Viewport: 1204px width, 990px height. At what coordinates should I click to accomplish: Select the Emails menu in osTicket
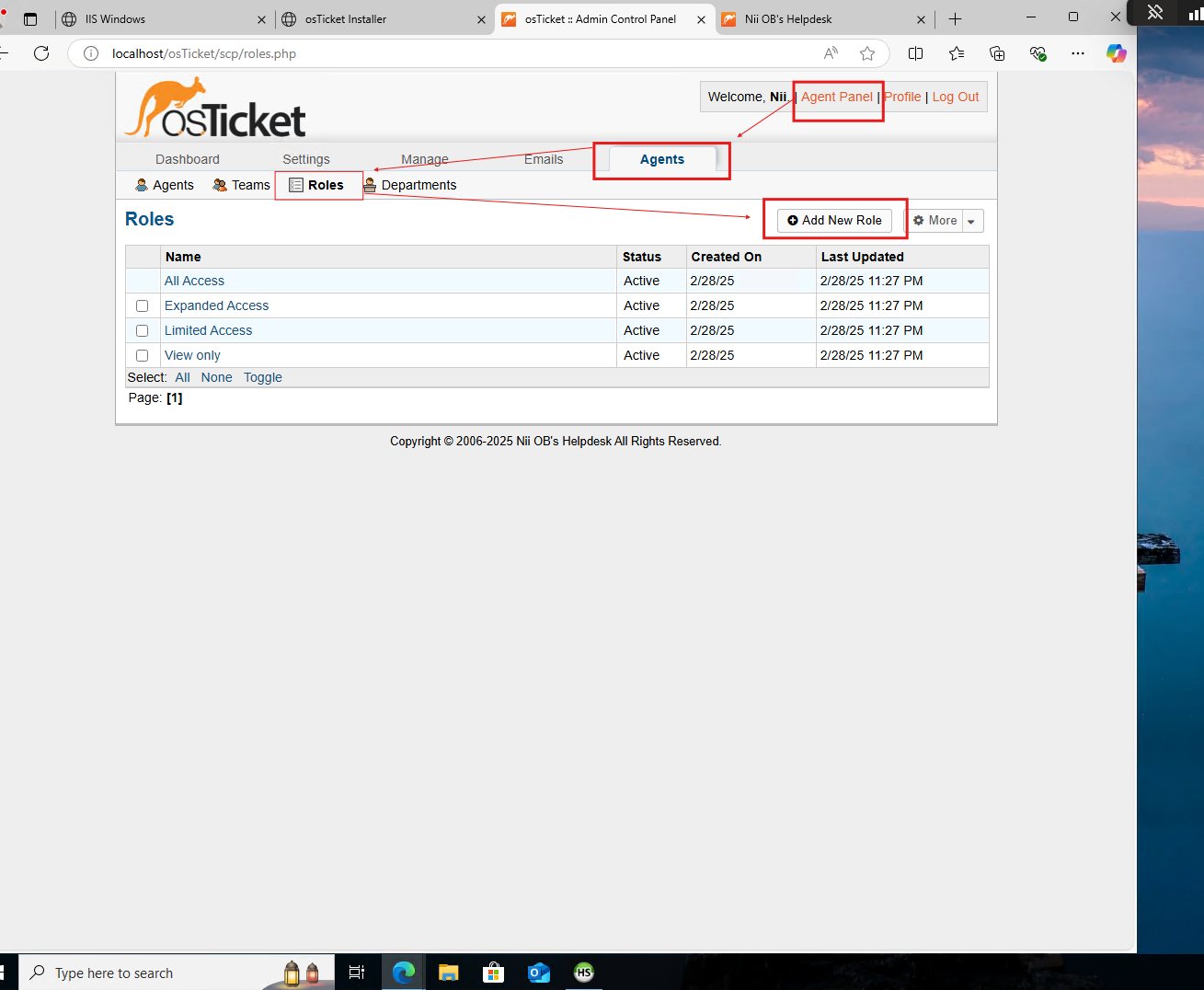coord(543,158)
